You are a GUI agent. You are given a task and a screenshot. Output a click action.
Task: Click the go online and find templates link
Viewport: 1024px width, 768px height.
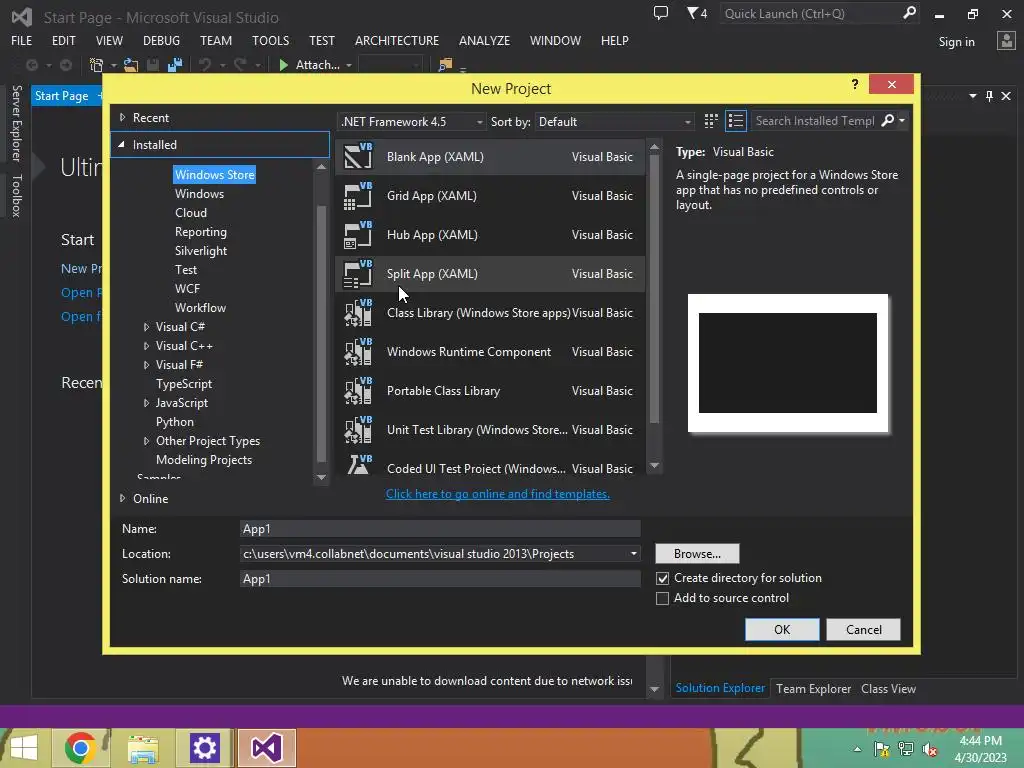pyautogui.click(x=498, y=494)
